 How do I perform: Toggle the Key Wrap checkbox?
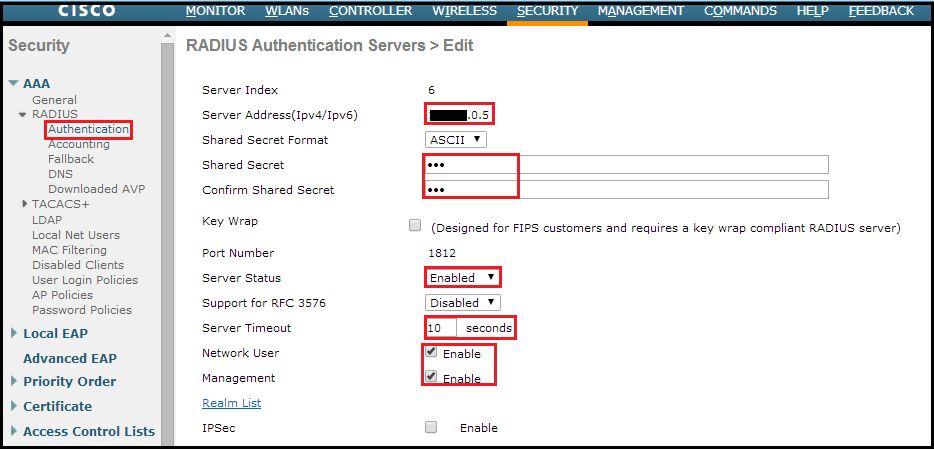(415, 226)
